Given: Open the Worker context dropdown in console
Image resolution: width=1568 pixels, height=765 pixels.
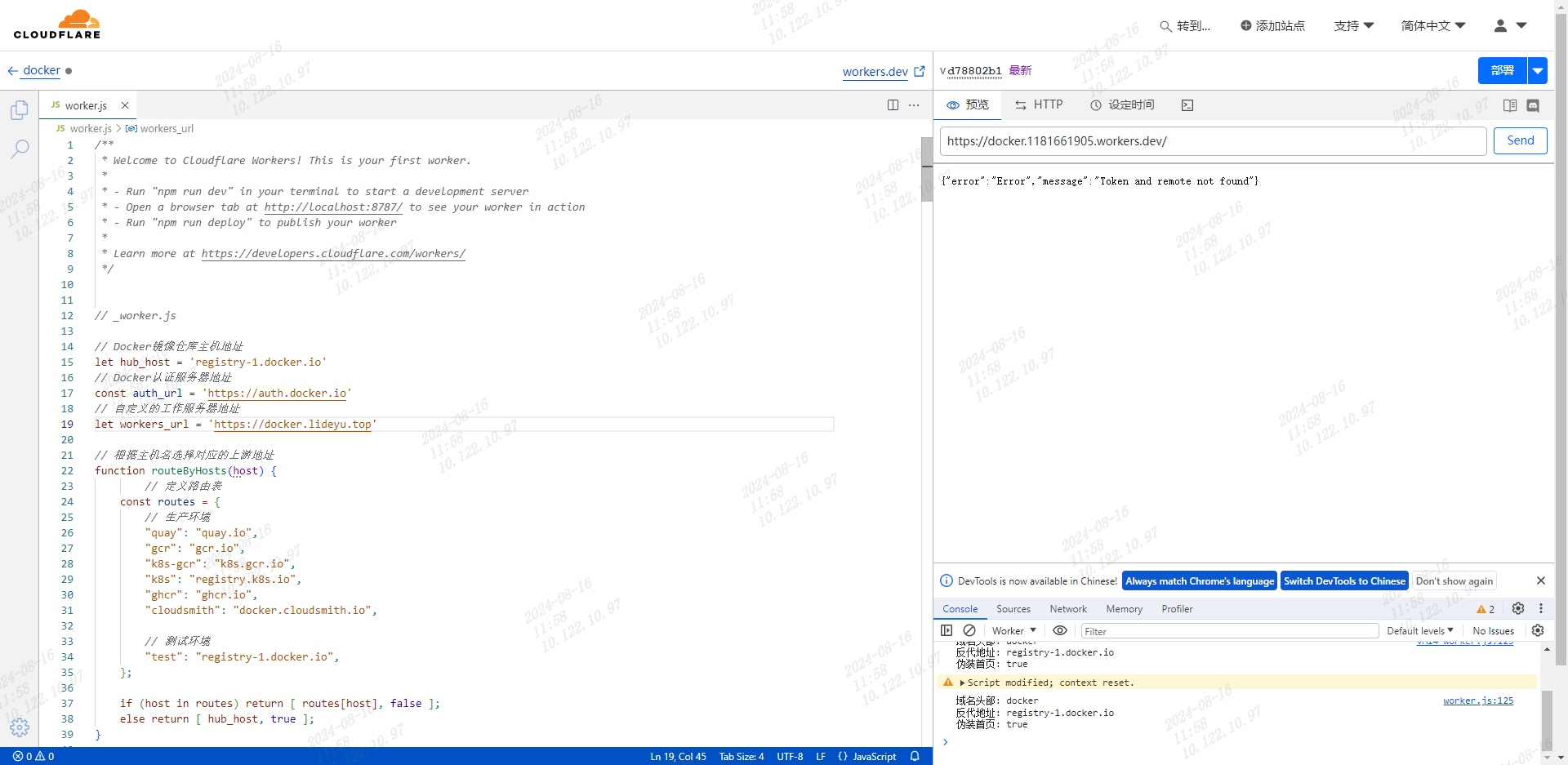Looking at the screenshot, I should (x=1013, y=630).
